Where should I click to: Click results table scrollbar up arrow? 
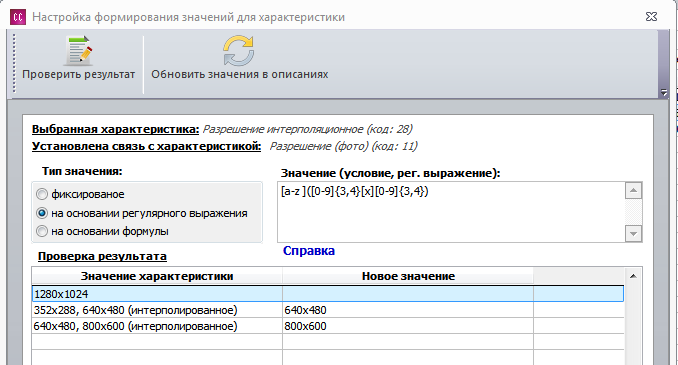633,276
